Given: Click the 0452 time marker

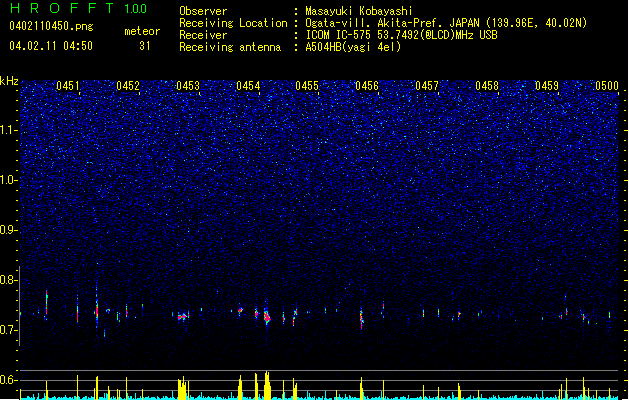Looking at the screenshot, I should (x=128, y=86).
